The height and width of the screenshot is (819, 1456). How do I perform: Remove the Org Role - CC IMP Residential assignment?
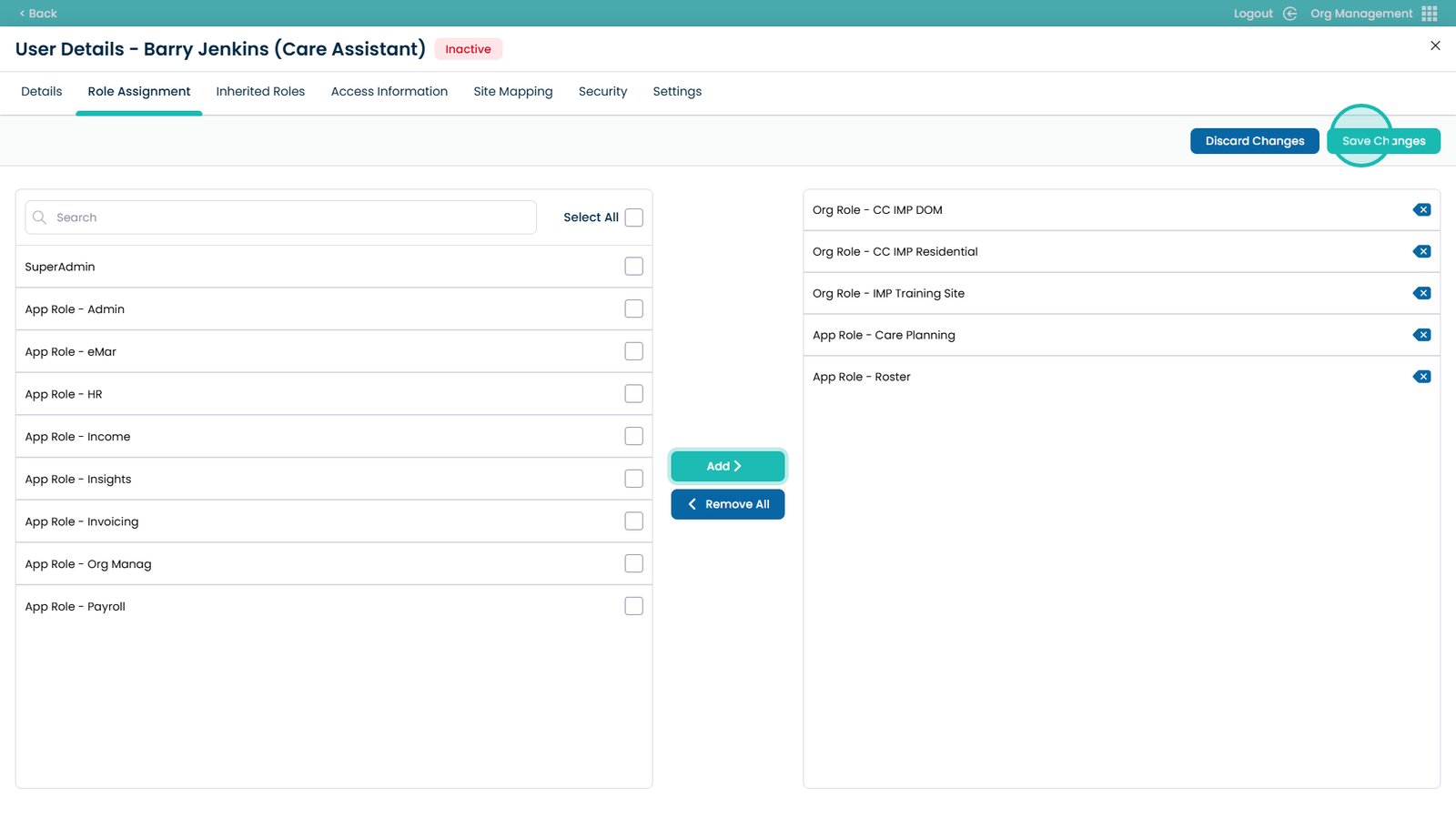[x=1421, y=252]
